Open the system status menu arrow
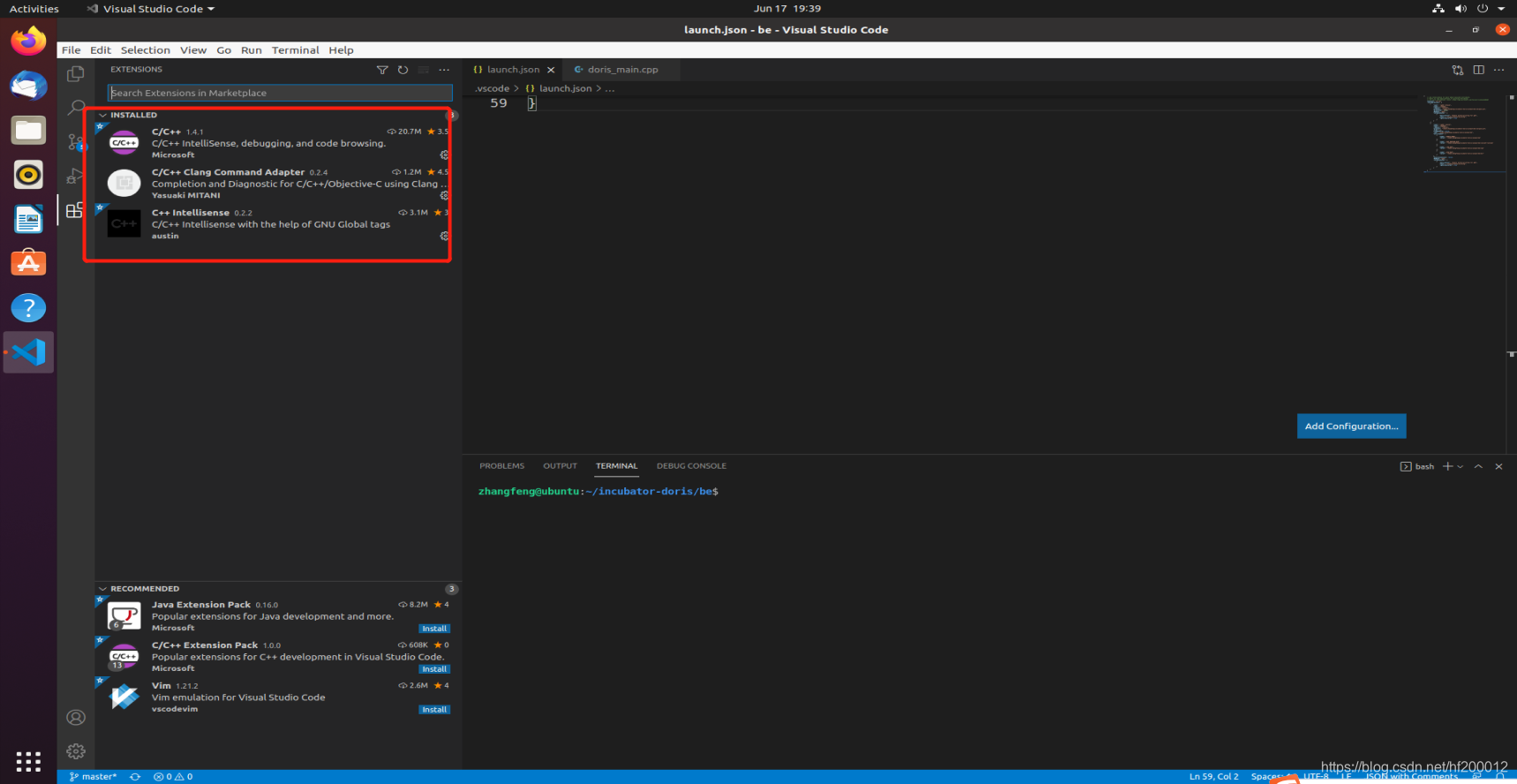The height and width of the screenshot is (784, 1517). click(1501, 9)
